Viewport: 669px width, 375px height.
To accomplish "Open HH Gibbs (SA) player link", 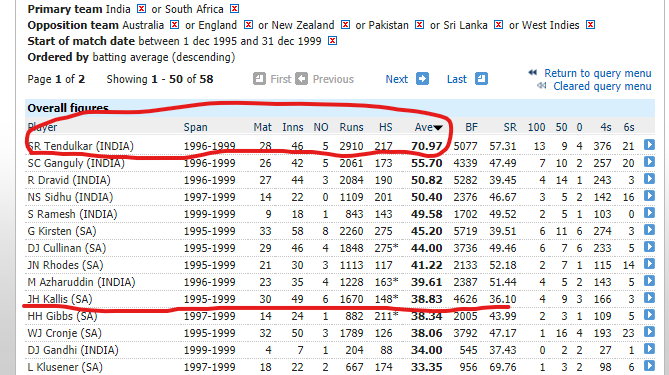I will (62, 317).
